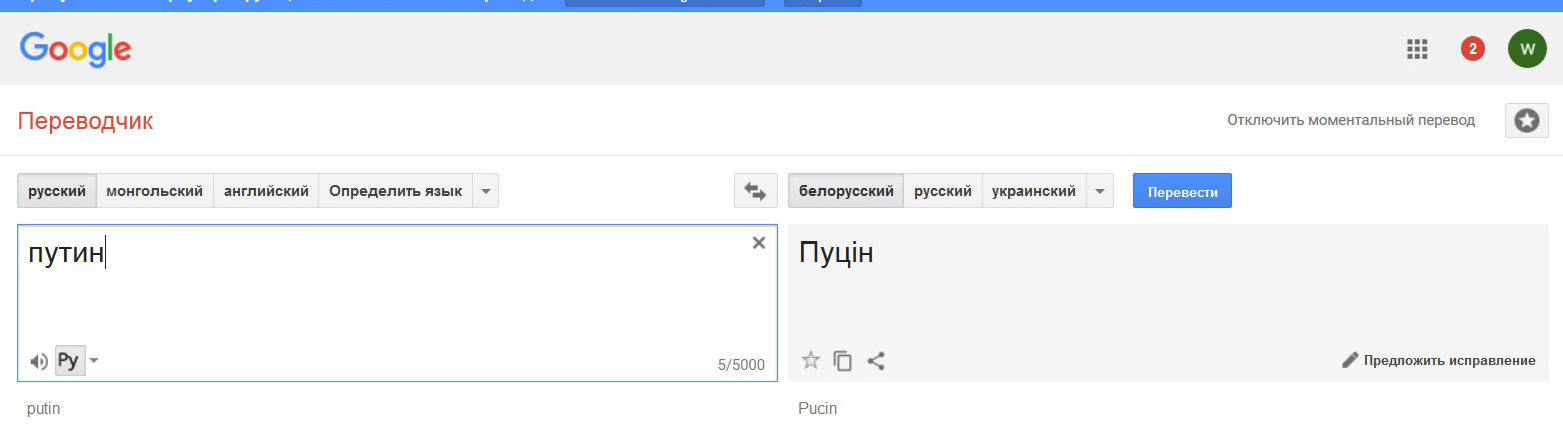1563x437 pixels.
Task: Select украинский as target language
Action: point(1034,191)
